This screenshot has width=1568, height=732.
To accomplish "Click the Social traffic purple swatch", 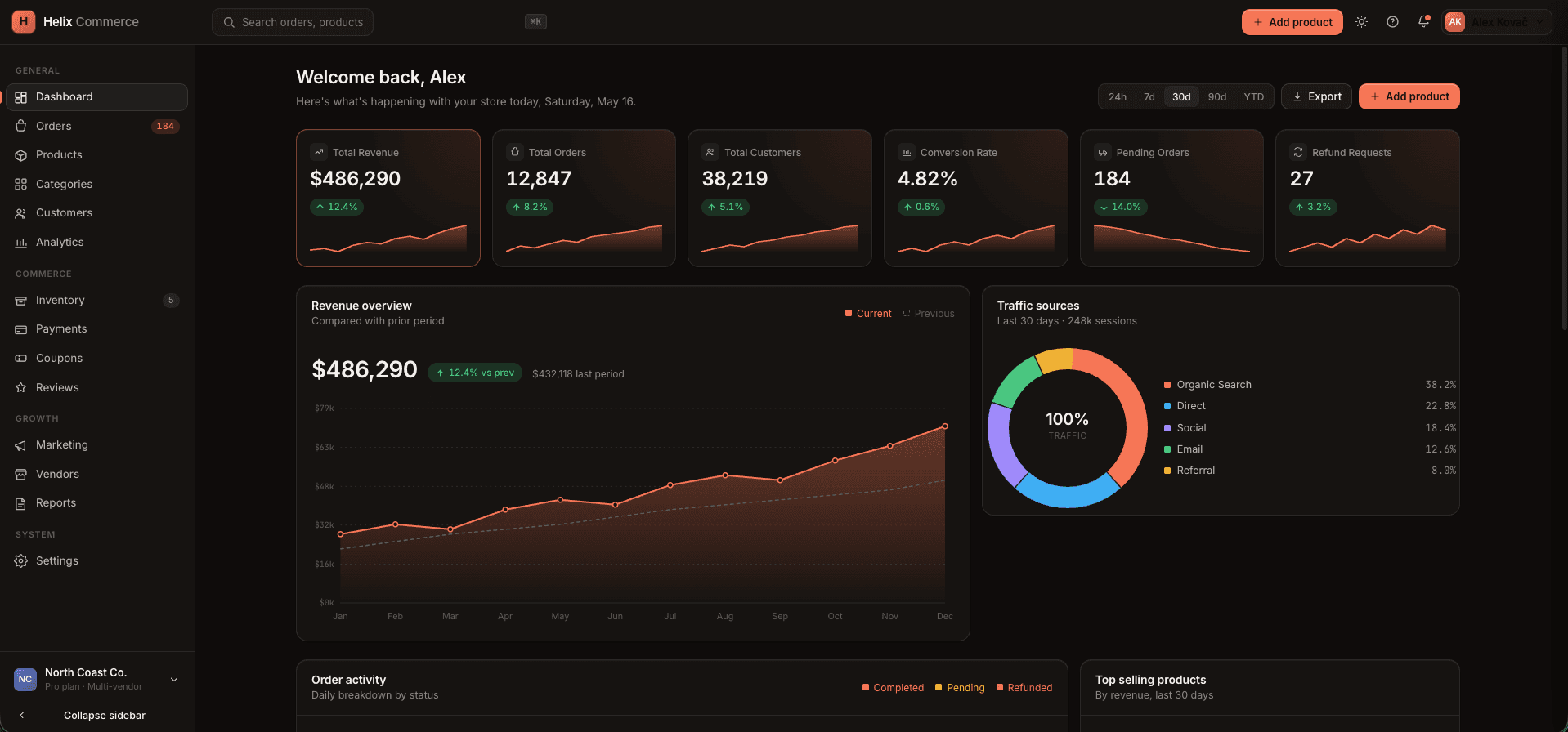I will tap(1167, 428).
